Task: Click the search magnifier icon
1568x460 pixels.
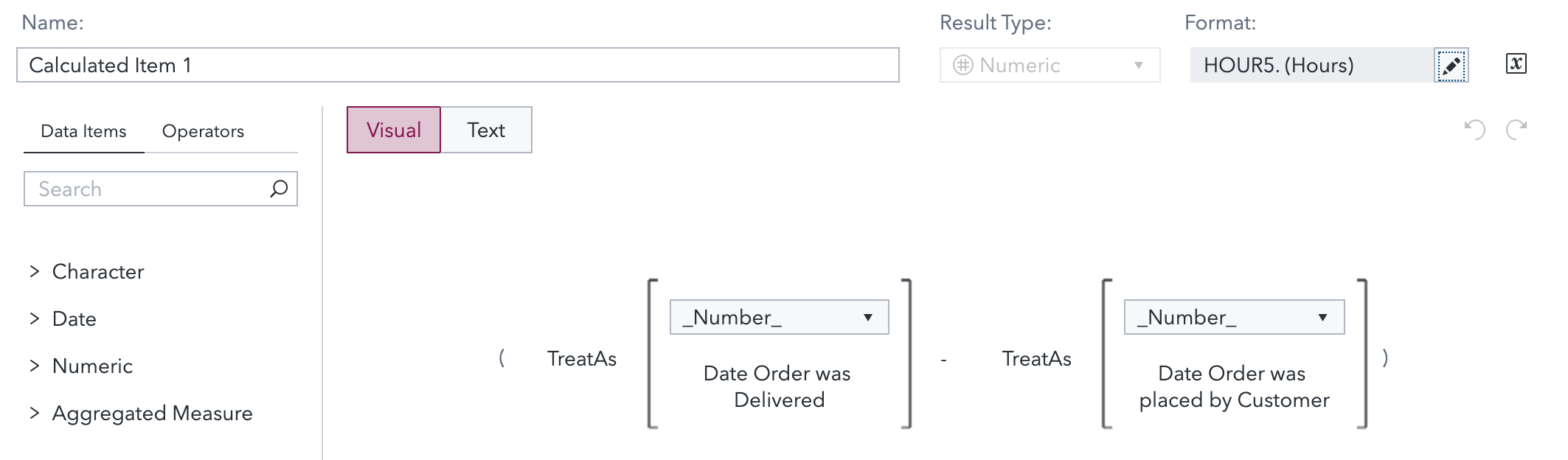Action: pyautogui.click(x=279, y=189)
